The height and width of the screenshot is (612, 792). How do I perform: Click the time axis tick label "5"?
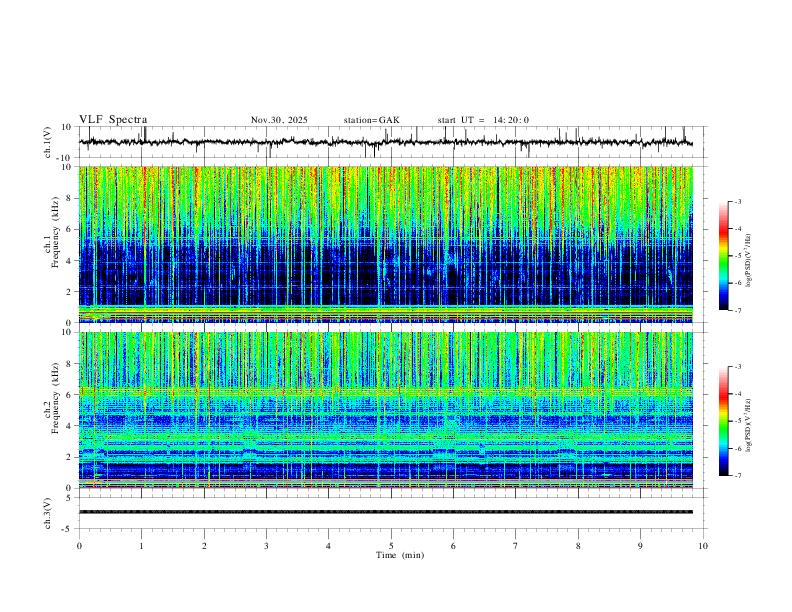pos(391,546)
